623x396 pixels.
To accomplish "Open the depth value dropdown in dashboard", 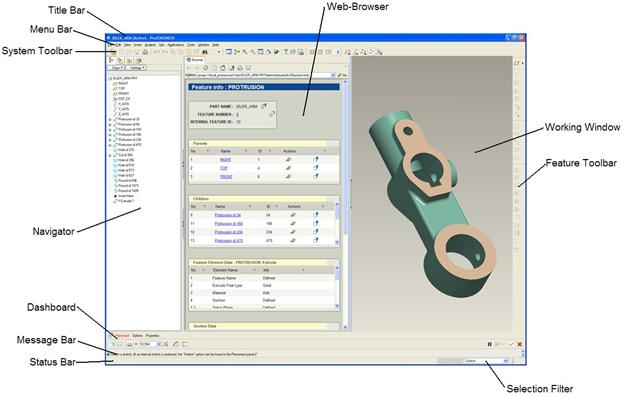I will click(x=159, y=344).
